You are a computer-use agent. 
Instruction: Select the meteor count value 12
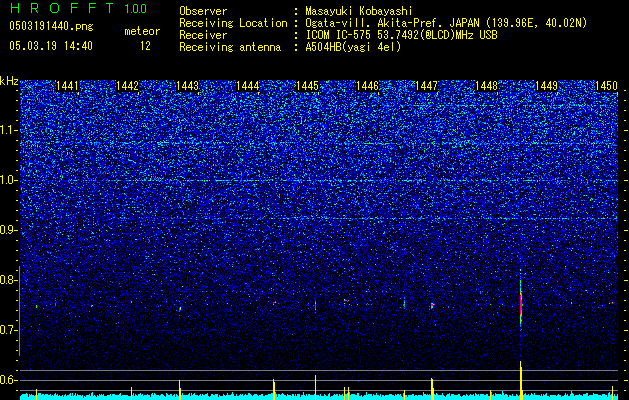tap(145, 46)
